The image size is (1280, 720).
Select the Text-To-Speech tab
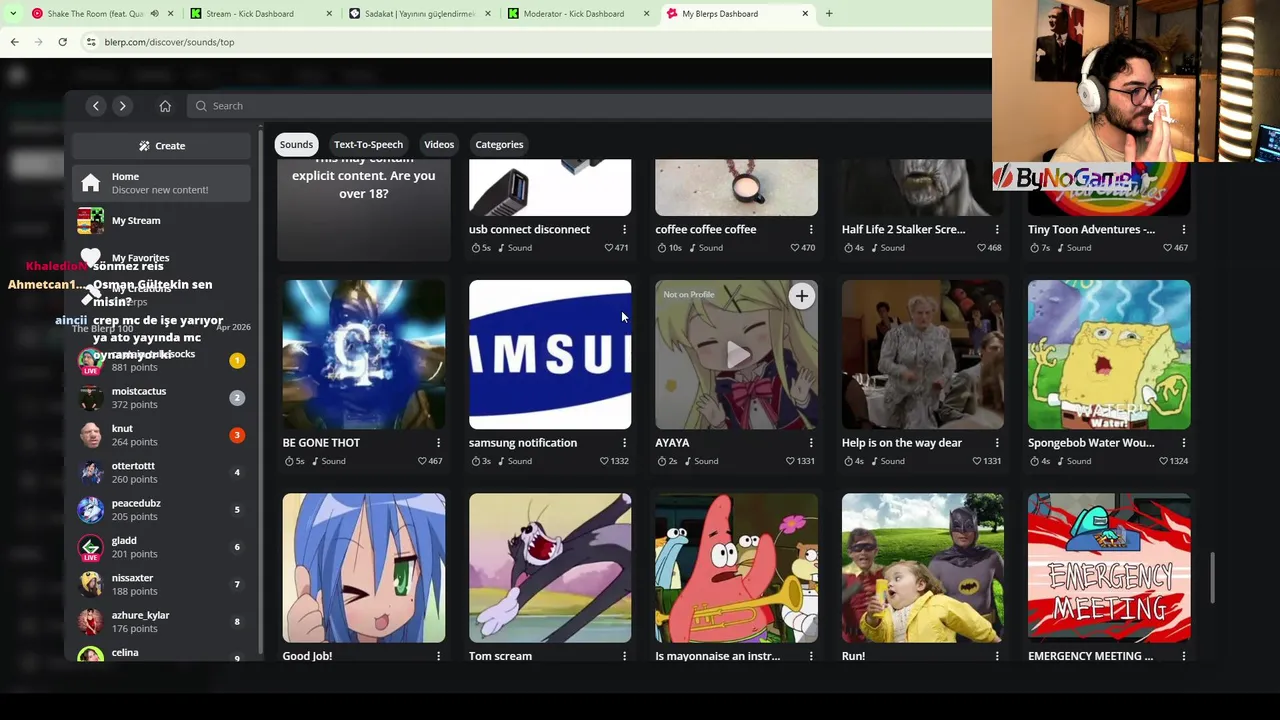click(x=368, y=144)
